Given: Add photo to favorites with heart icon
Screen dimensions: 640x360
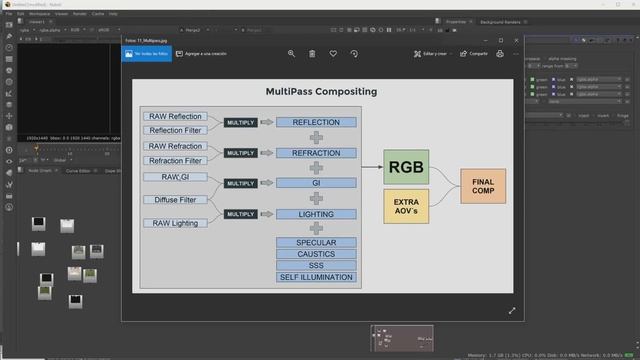Looking at the screenshot, I should [x=333, y=53].
